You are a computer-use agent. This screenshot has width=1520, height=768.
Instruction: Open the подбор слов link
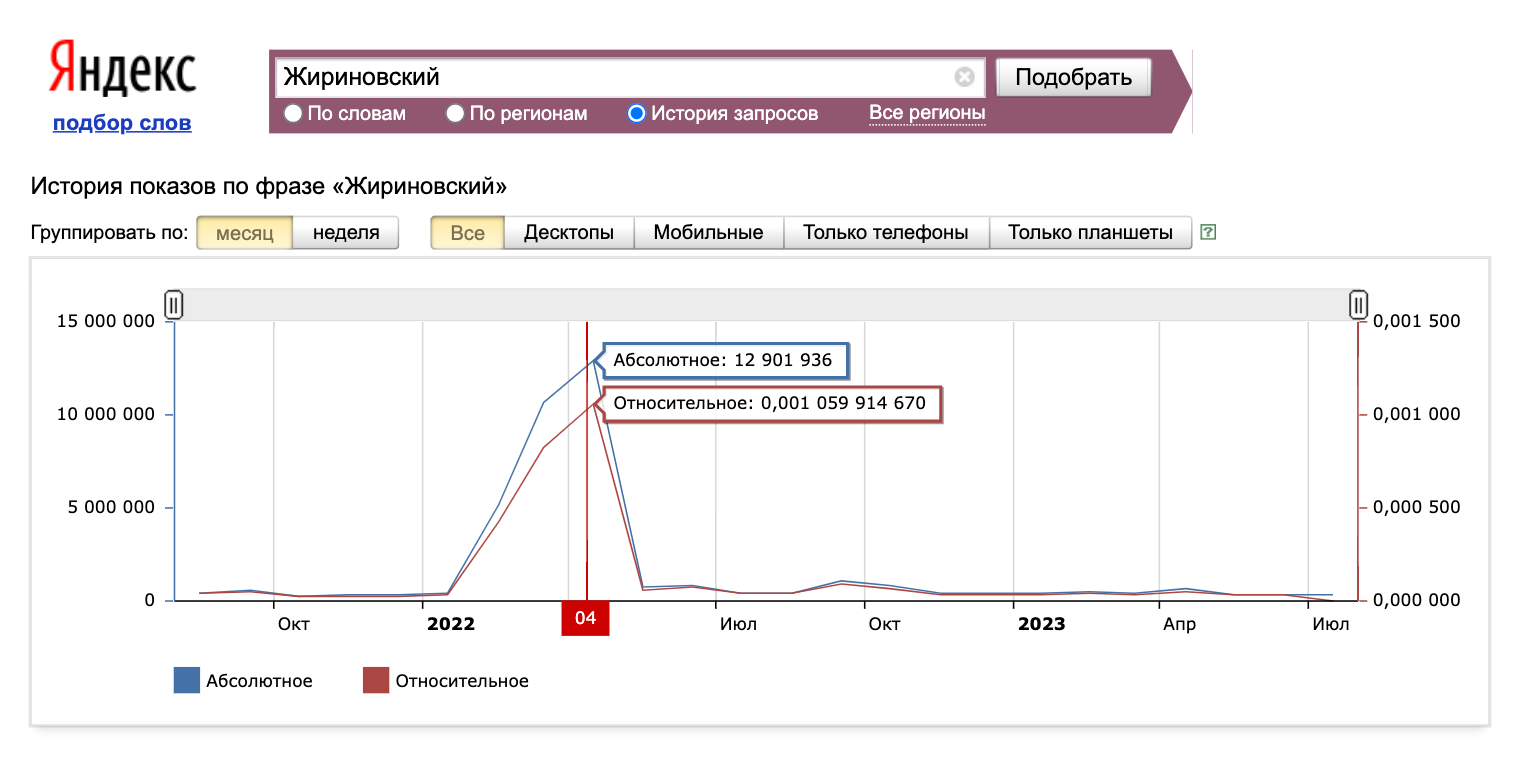tap(122, 123)
